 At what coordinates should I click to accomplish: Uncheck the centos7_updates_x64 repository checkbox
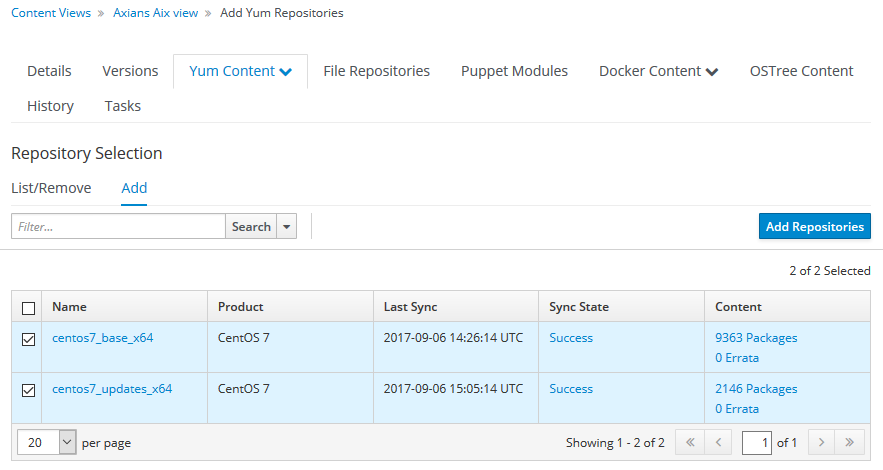pyautogui.click(x=29, y=390)
